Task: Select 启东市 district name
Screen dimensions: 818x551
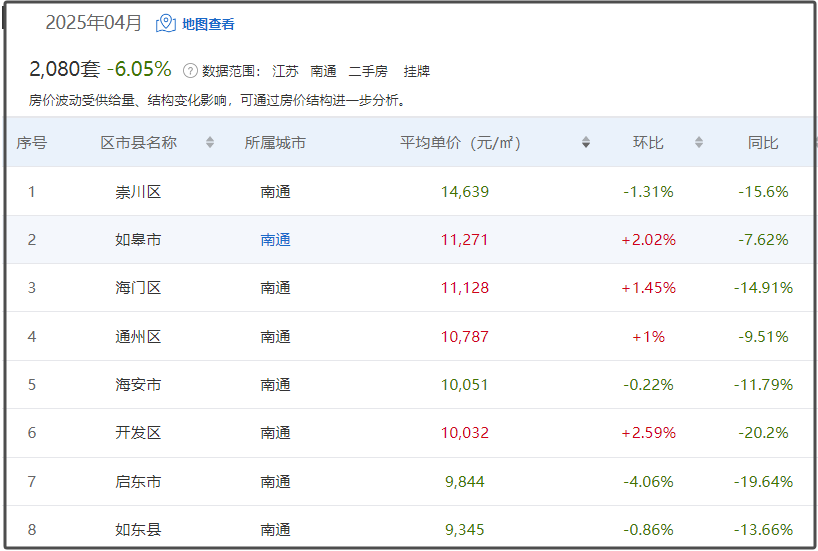Action: pos(138,482)
